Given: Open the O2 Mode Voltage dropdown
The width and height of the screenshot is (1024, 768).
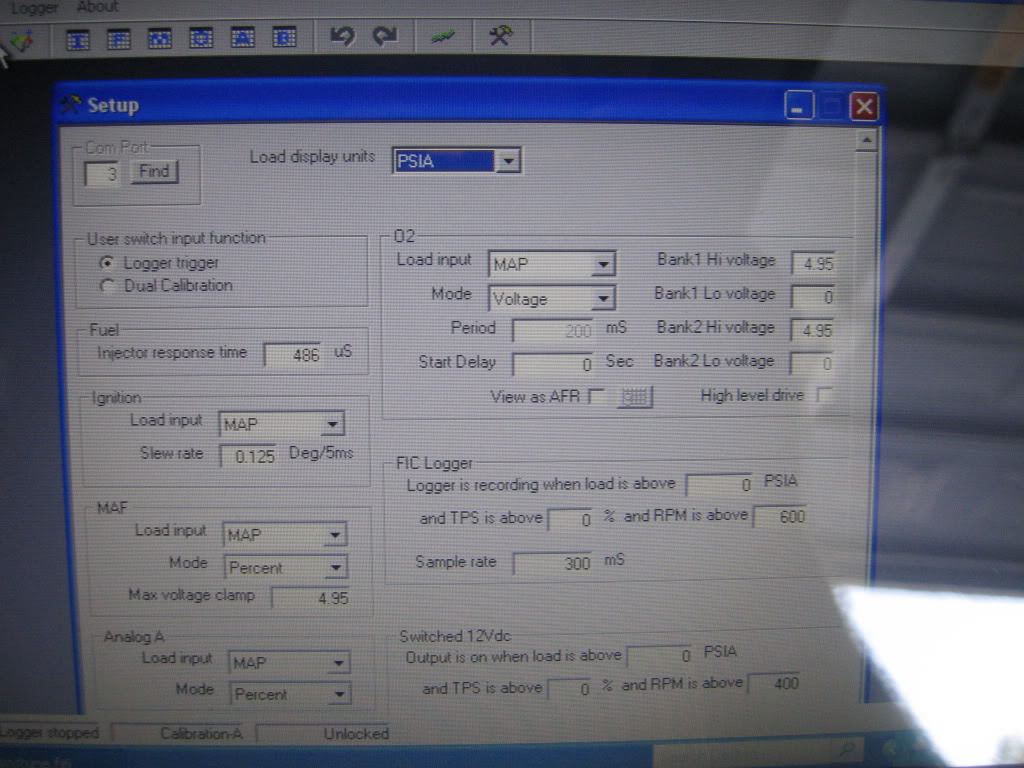Looking at the screenshot, I should (x=602, y=298).
